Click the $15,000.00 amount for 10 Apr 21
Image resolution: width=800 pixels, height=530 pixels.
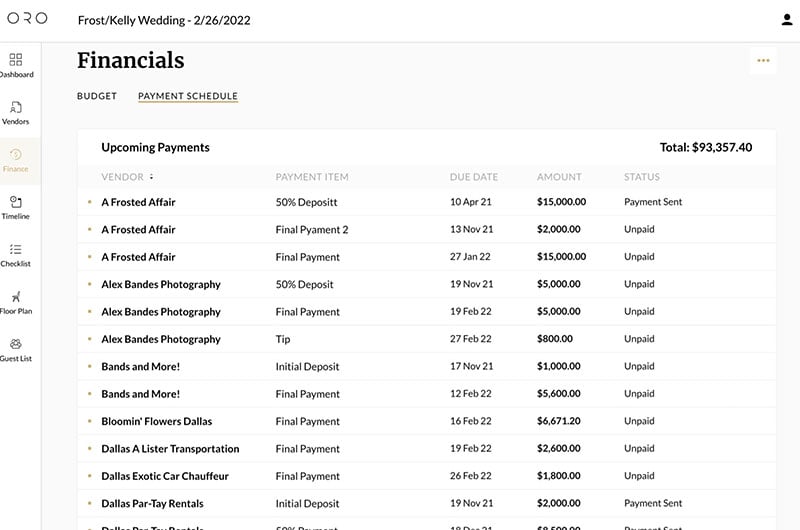pos(561,201)
